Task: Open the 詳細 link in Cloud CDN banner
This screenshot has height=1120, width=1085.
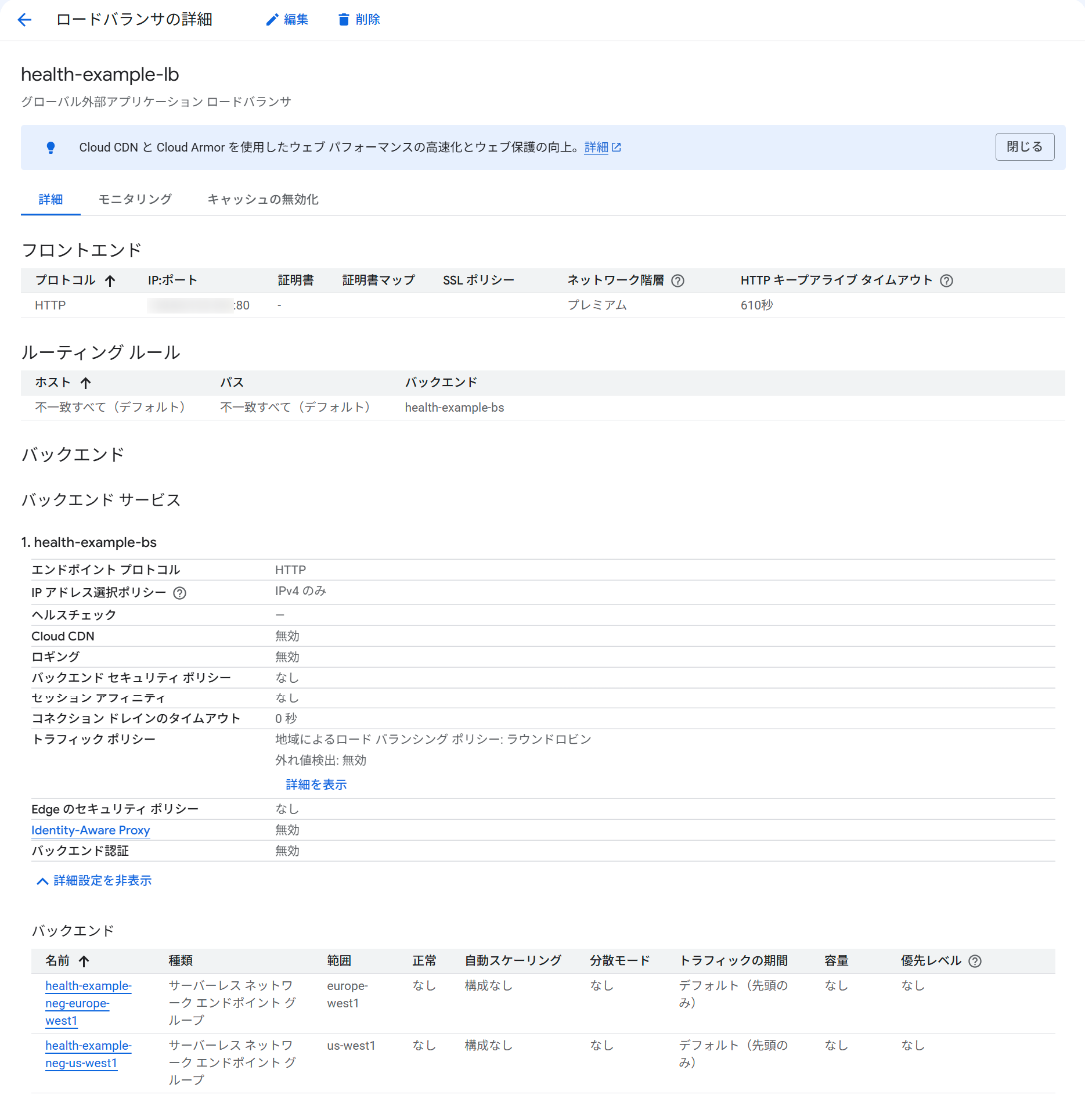Action: 603,147
